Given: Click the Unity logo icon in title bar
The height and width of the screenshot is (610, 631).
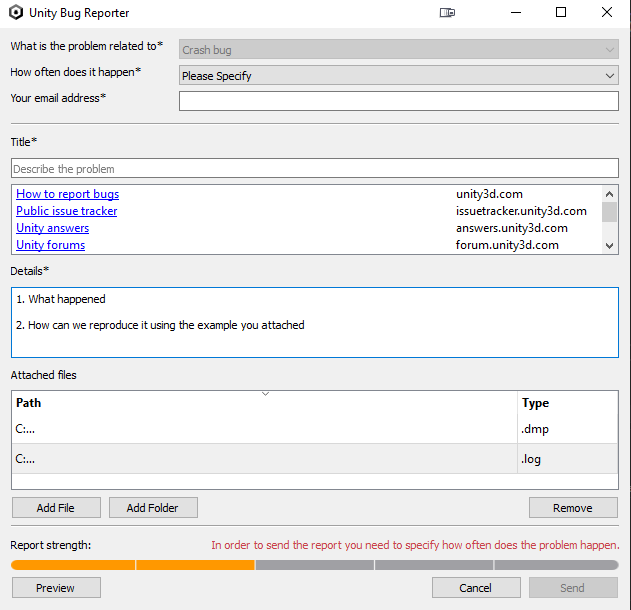Looking at the screenshot, I should point(16,12).
